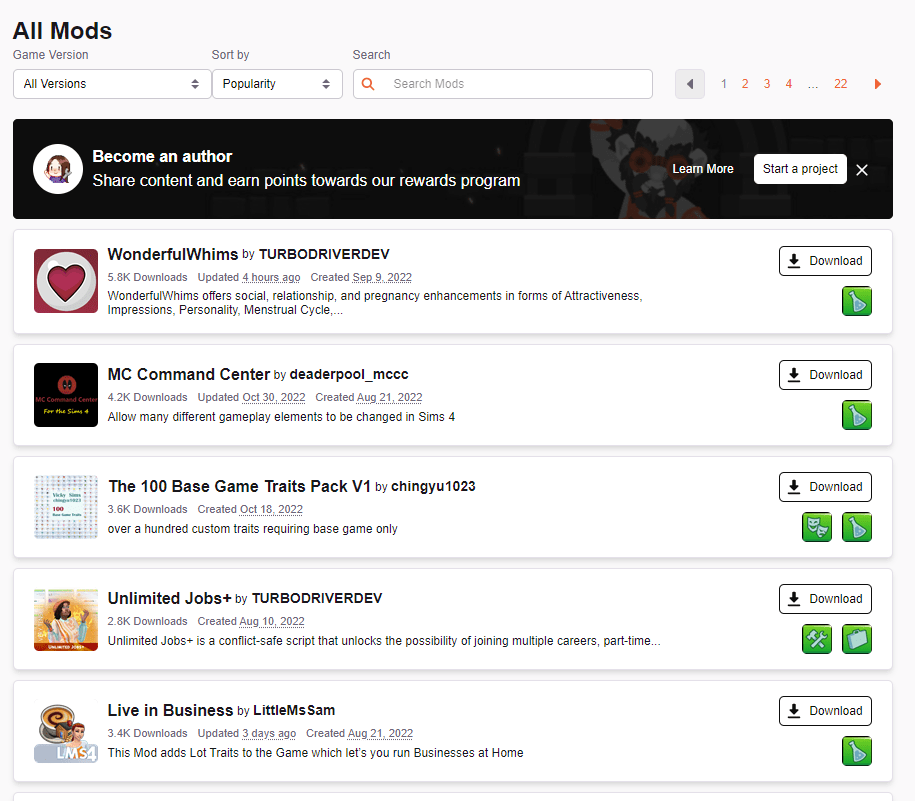This screenshot has width=915, height=801.
Task: Open the WonderfulWhims title link
Action: click(x=173, y=254)
